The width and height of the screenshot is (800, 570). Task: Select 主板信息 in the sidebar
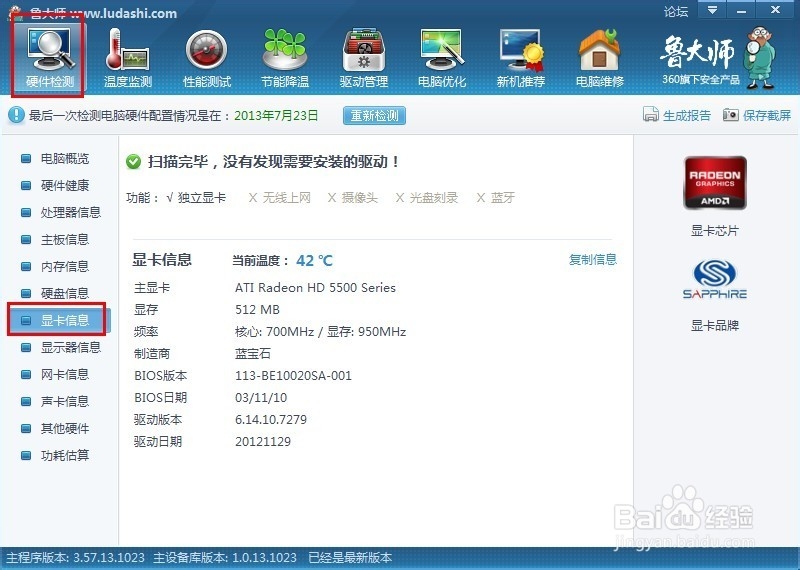(65, 239)
